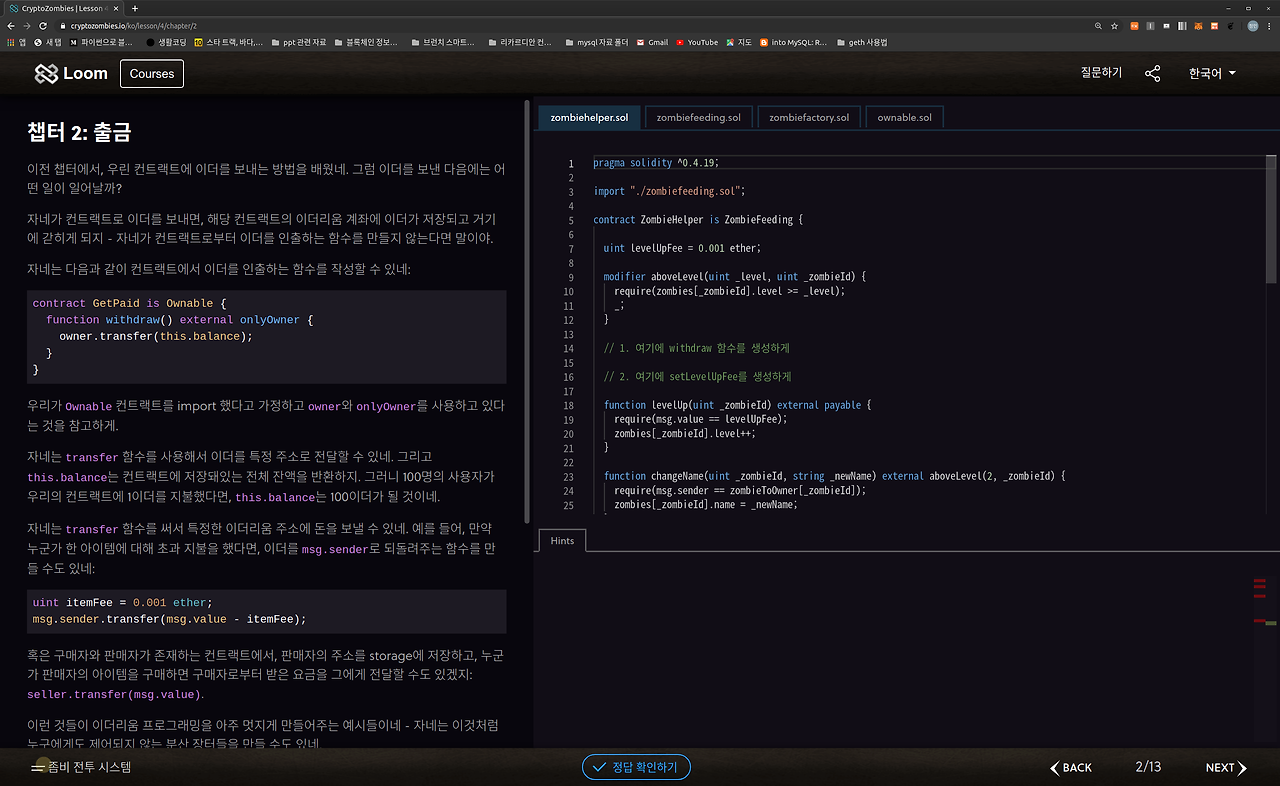Screen dimensions: 1280x786
Task: Open the 생활코딩 bookmark
Action: [166, 42]
